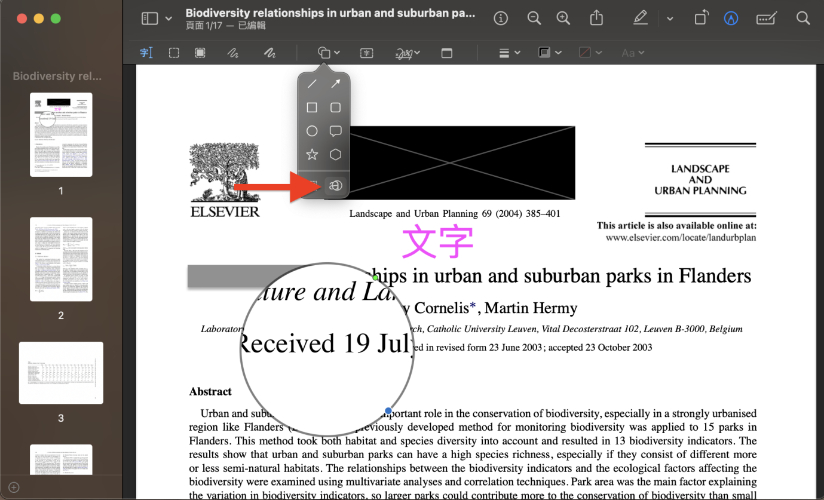This screenshot has width=824, height=500.
Task: Select the Loupe magnifier shape tool
Action: coord(336,186)
